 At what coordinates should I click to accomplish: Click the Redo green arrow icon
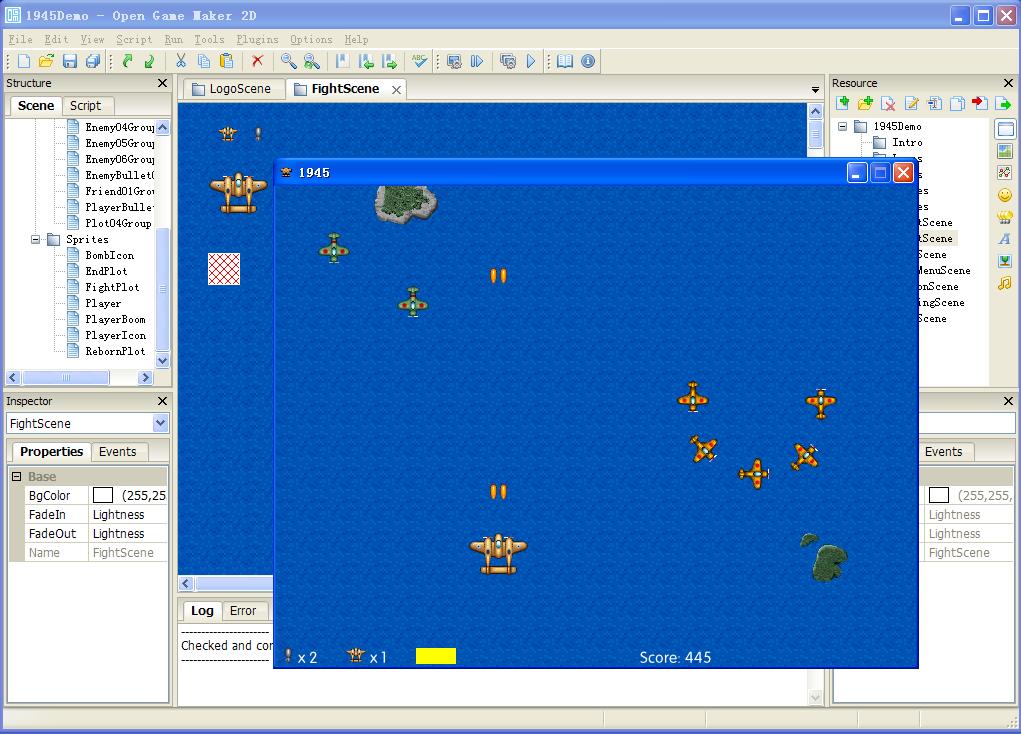(150, 61)
